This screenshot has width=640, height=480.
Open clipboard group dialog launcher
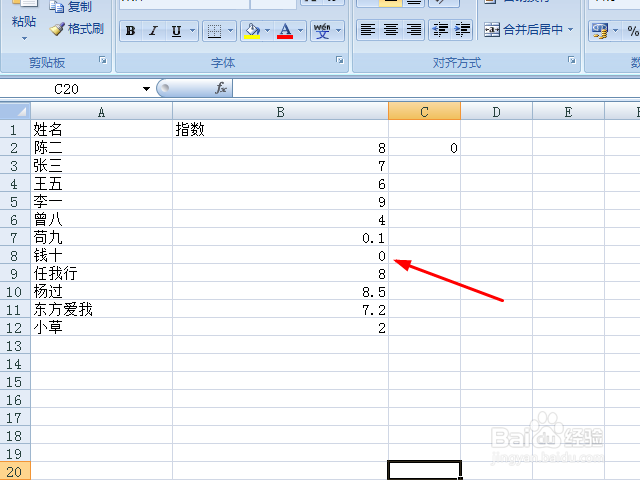point(103,60)
